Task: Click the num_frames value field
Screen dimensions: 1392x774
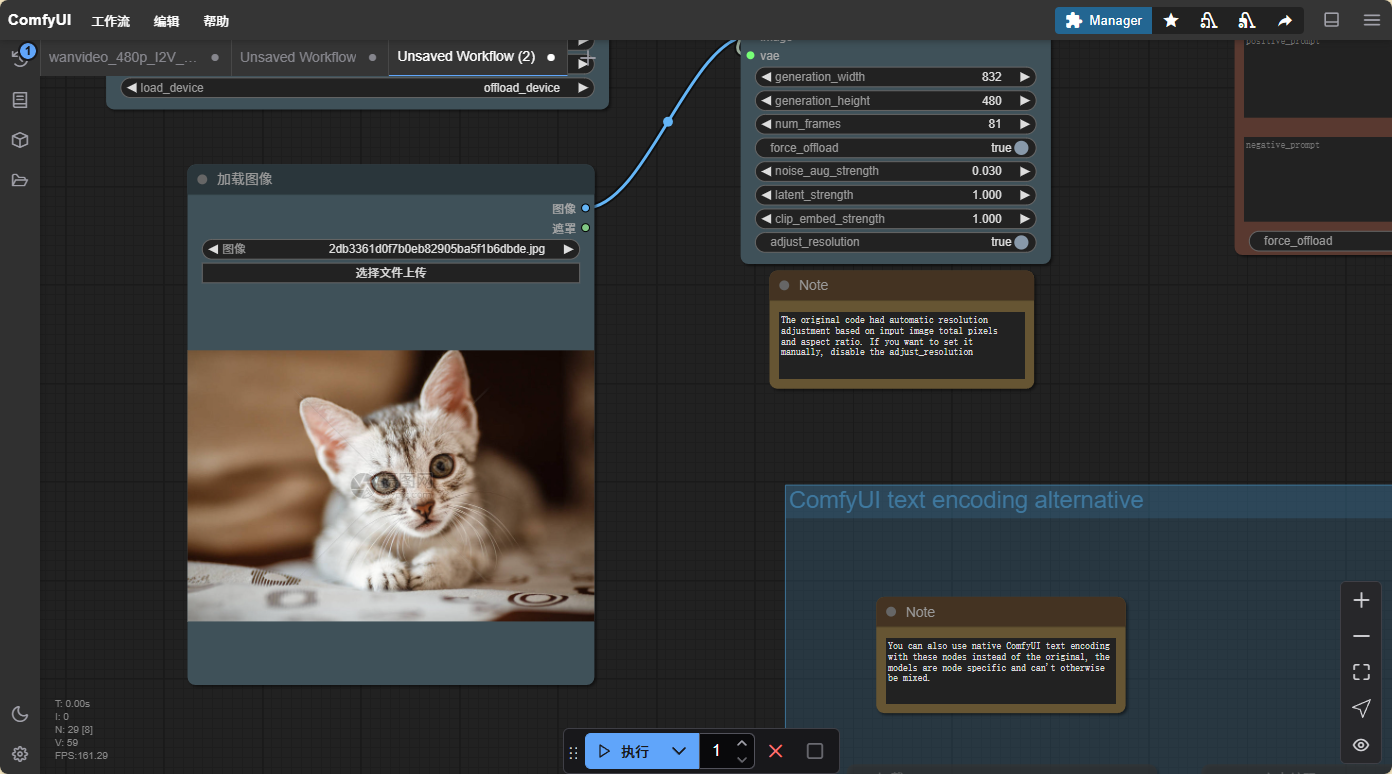Action: pos(896,124)
